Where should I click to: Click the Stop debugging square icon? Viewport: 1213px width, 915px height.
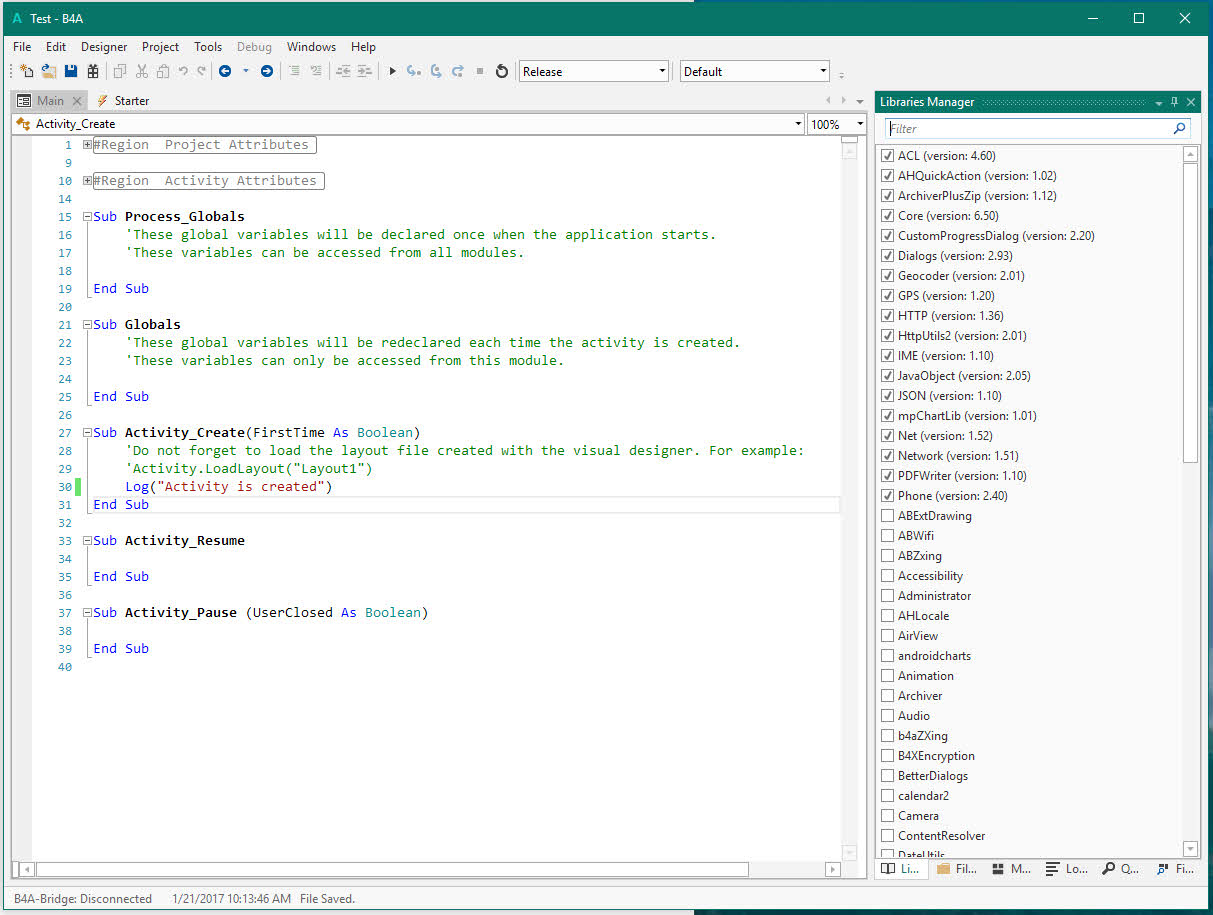point(480,71)
